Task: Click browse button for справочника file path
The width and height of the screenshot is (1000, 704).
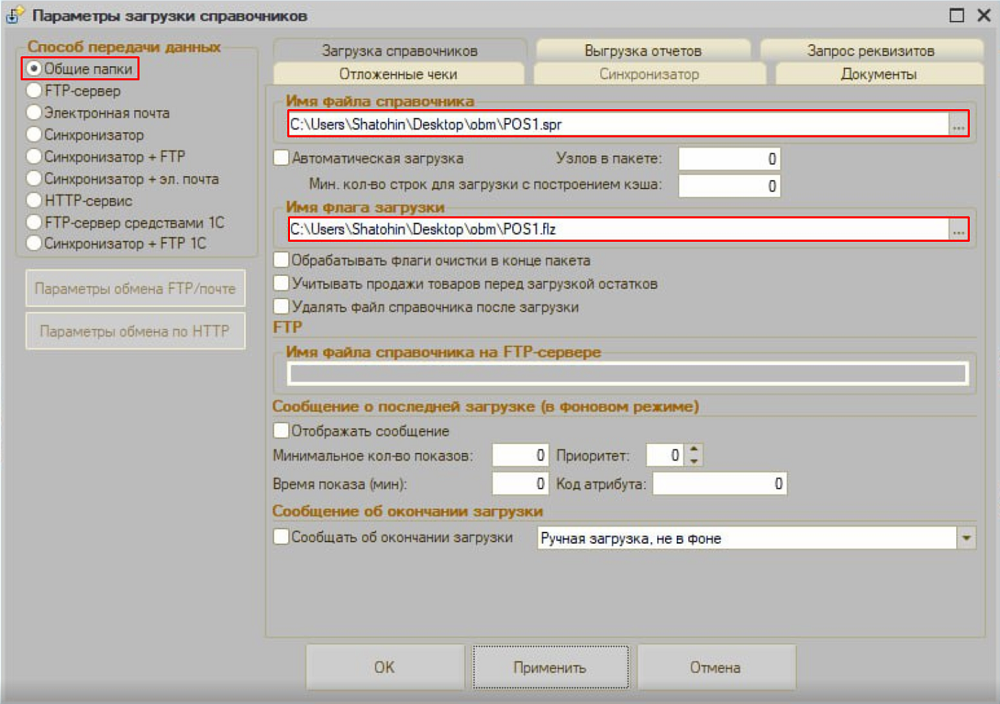Action: (x=958, y=124)
